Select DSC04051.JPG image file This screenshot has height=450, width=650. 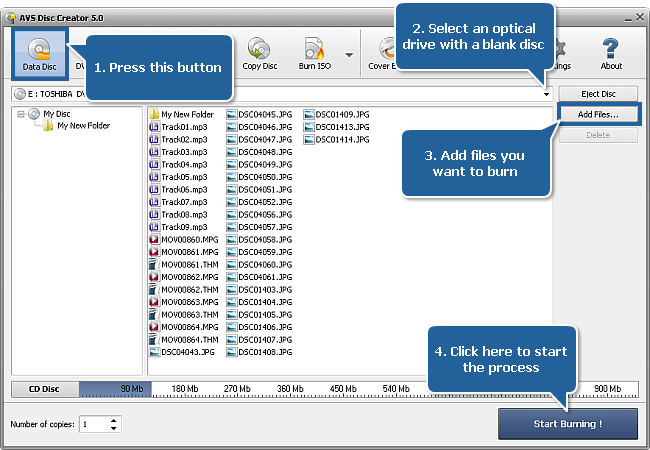click(260, 189)
